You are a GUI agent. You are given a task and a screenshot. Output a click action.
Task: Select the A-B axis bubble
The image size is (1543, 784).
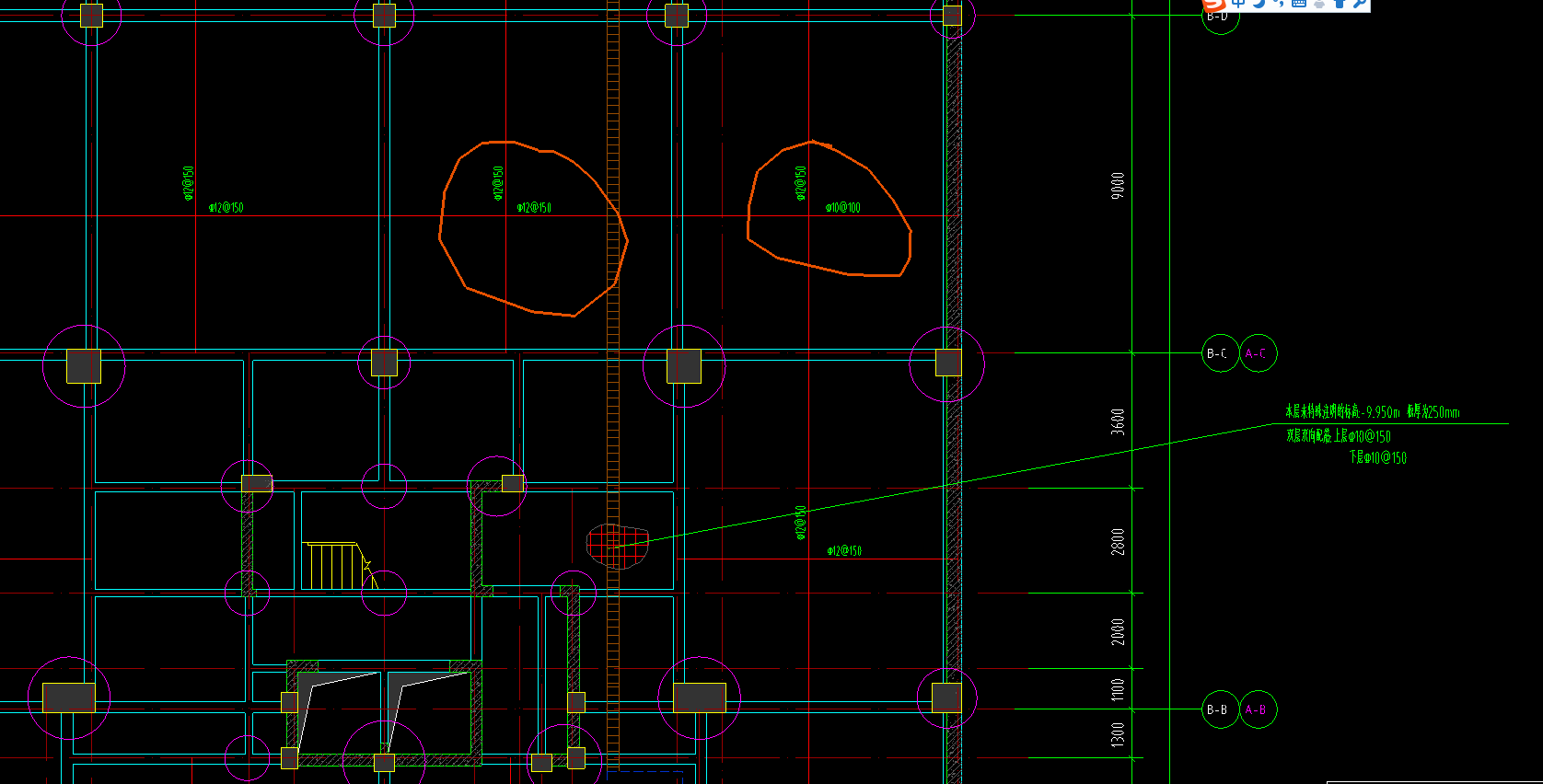(1258, 709)
